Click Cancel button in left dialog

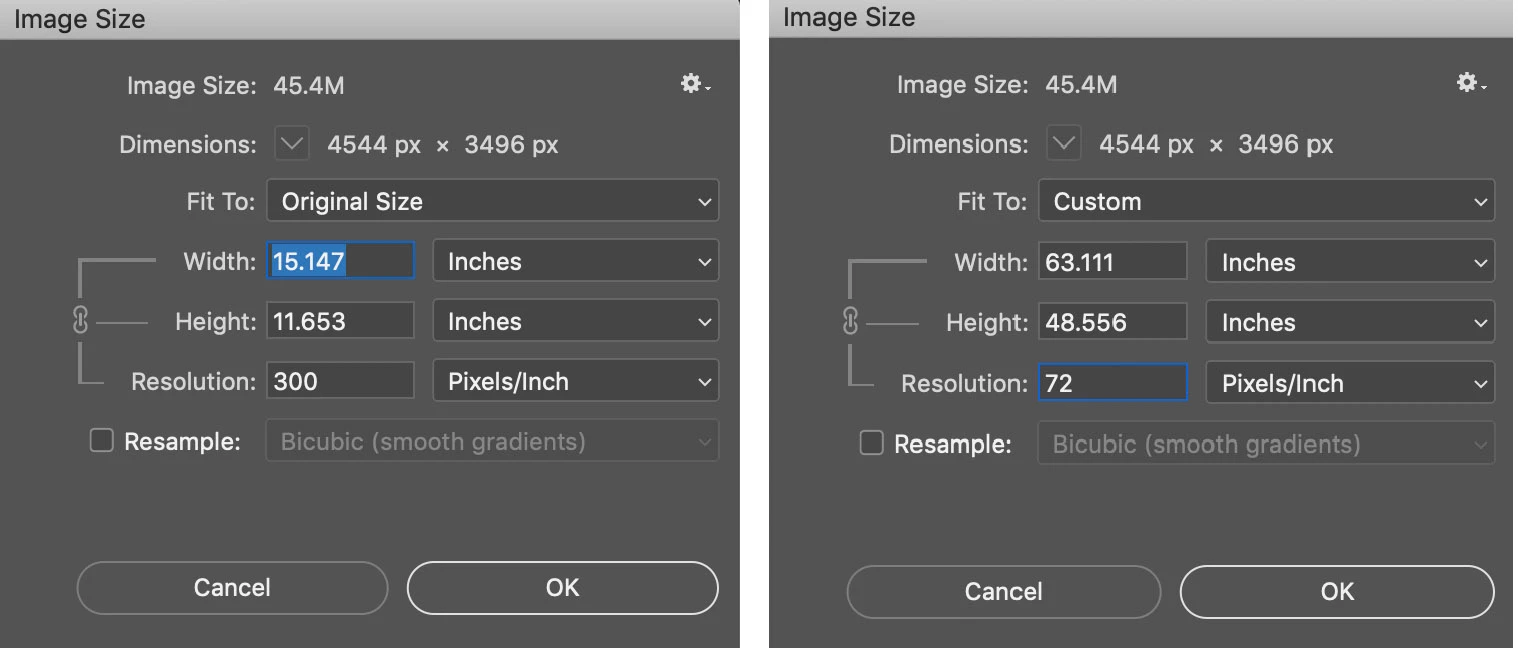coord(232,588)
